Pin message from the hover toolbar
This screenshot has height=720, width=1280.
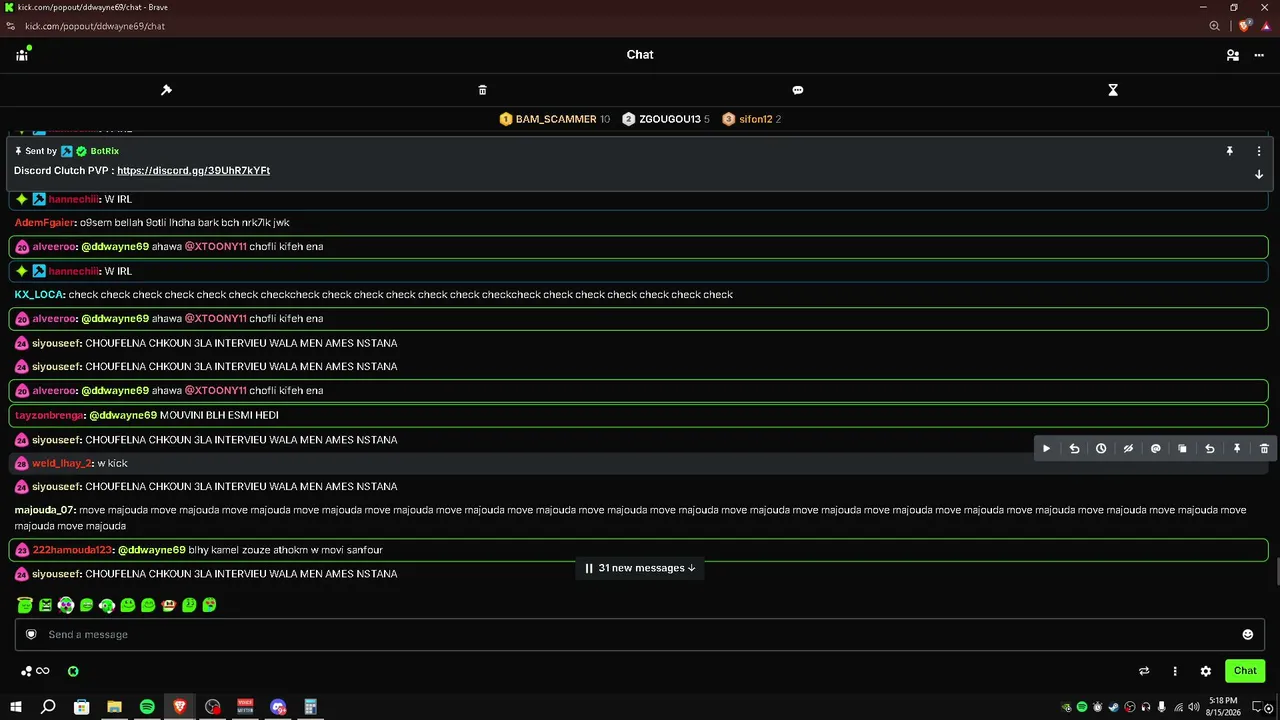[1236, 449]
